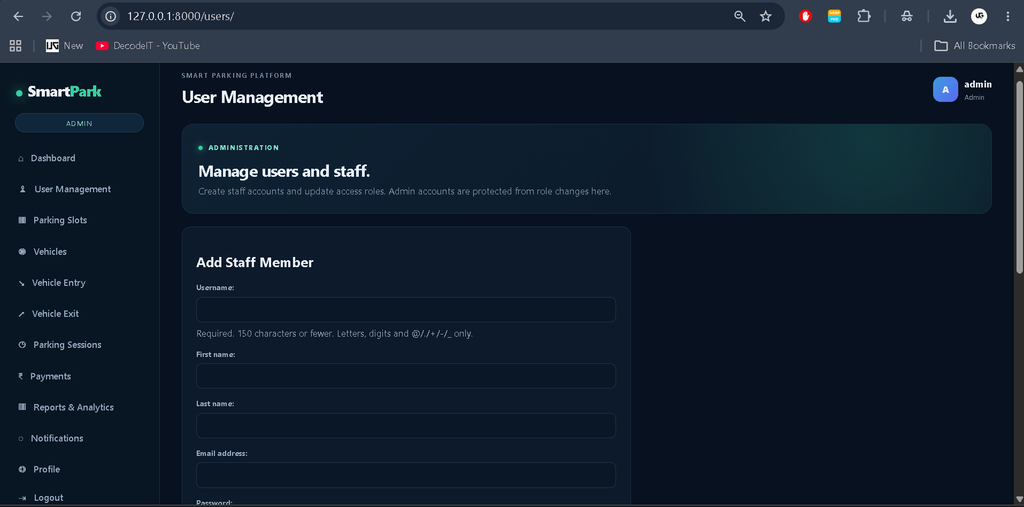Go to the Parking Slots page
Image resolution: width=1024 pixels, height=507 pixels.
(60, 220)
